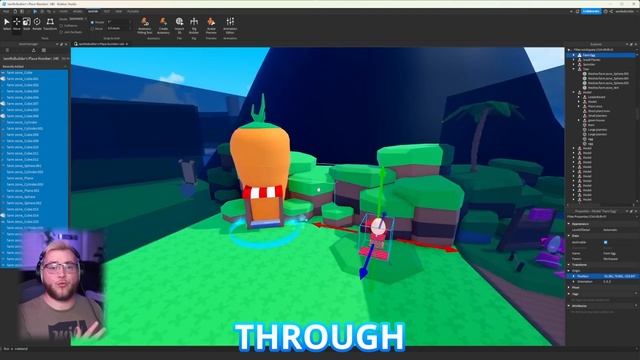Switch to the Home ribbon tab

64,11
